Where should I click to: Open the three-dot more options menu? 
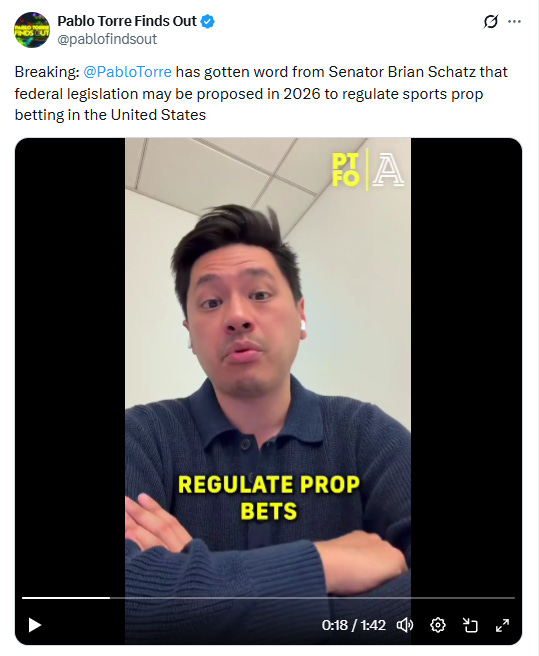coord(514,21)
